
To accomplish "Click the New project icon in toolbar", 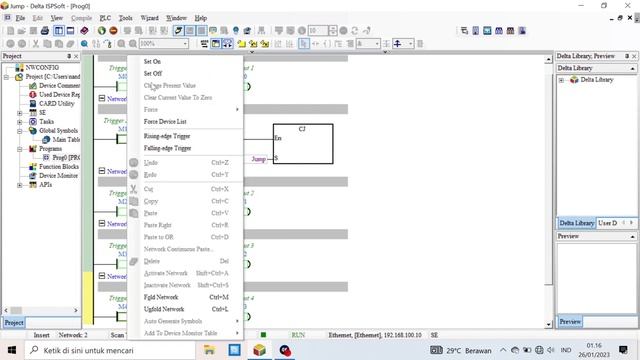I will tap(11, 31).
